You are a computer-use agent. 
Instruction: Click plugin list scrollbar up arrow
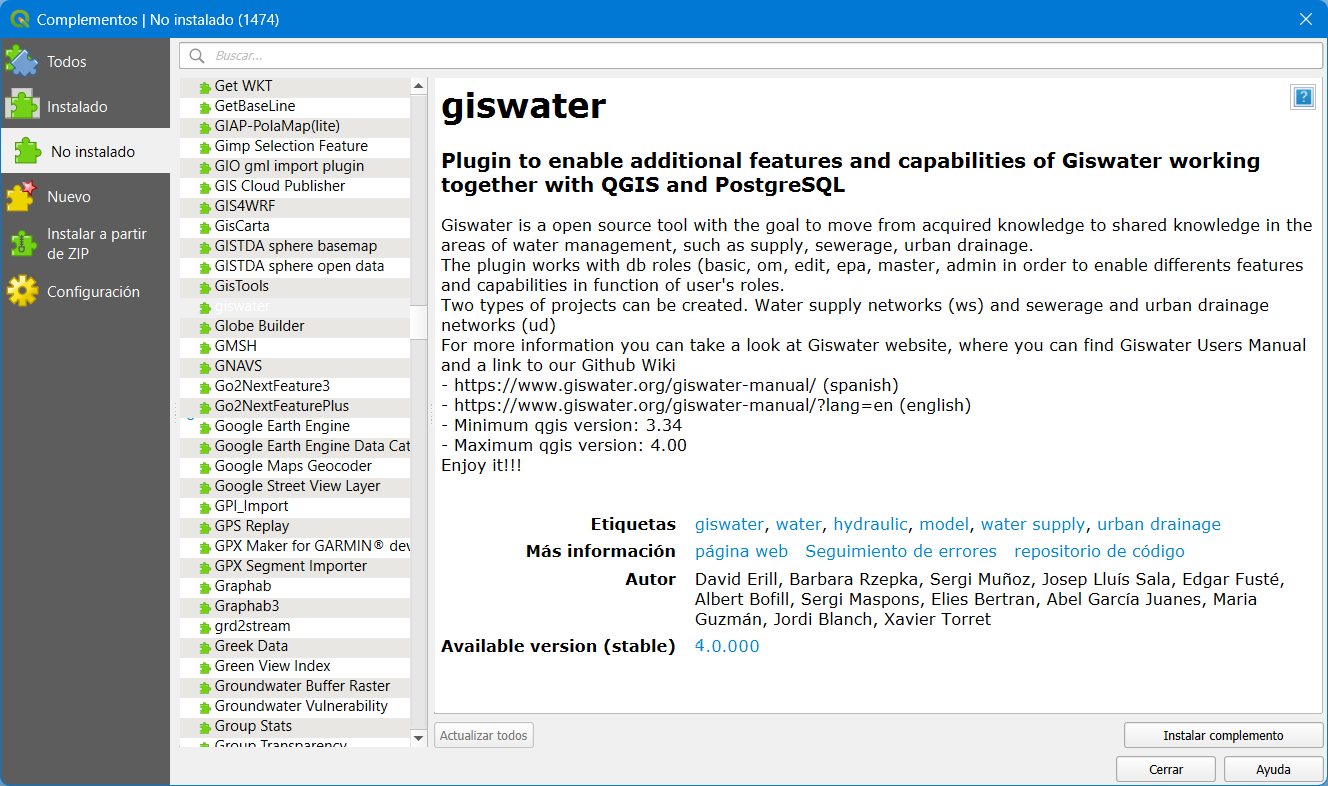click(419, 86)
